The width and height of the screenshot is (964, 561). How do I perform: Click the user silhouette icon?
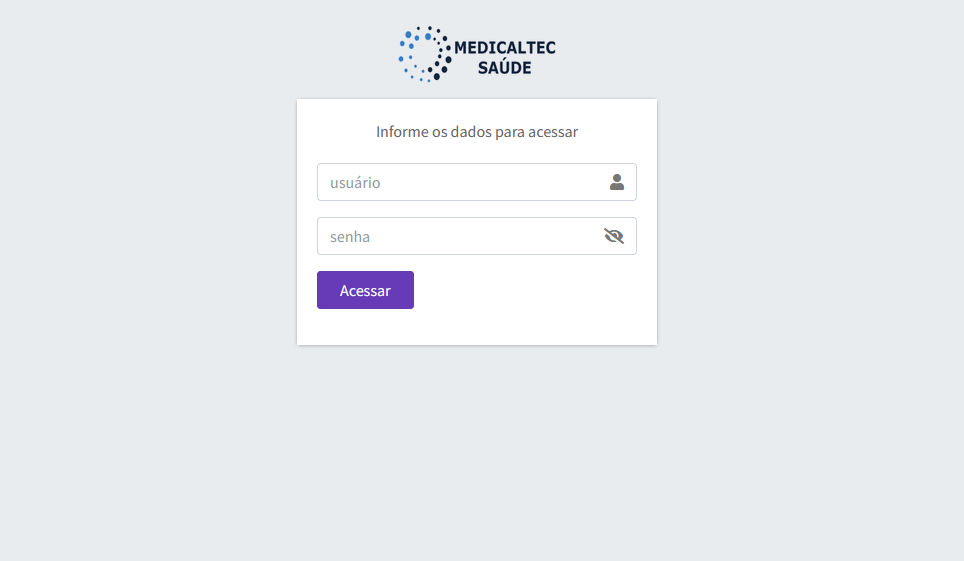coord(617,182)
